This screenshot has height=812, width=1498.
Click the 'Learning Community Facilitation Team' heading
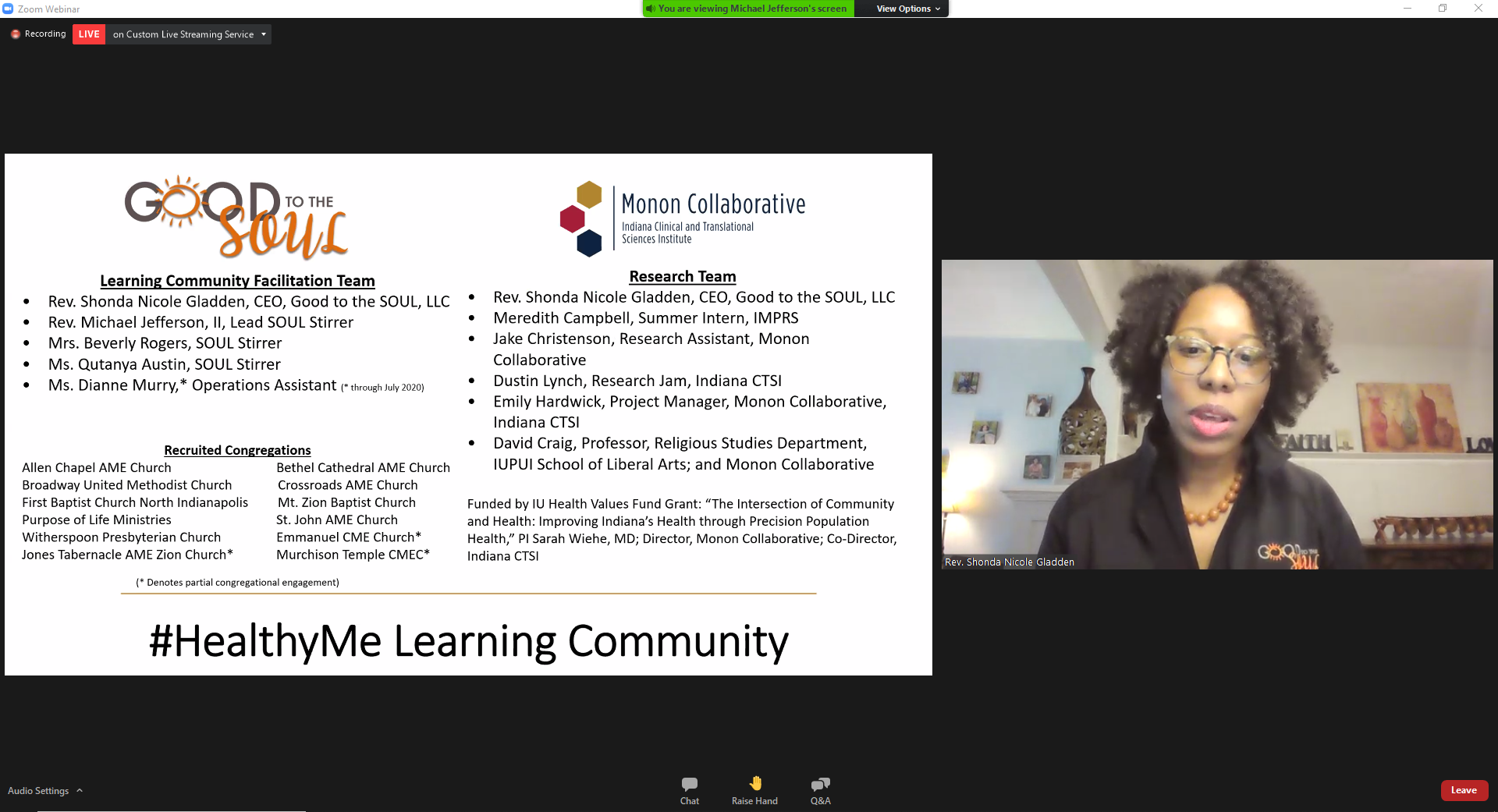[237, 281]
